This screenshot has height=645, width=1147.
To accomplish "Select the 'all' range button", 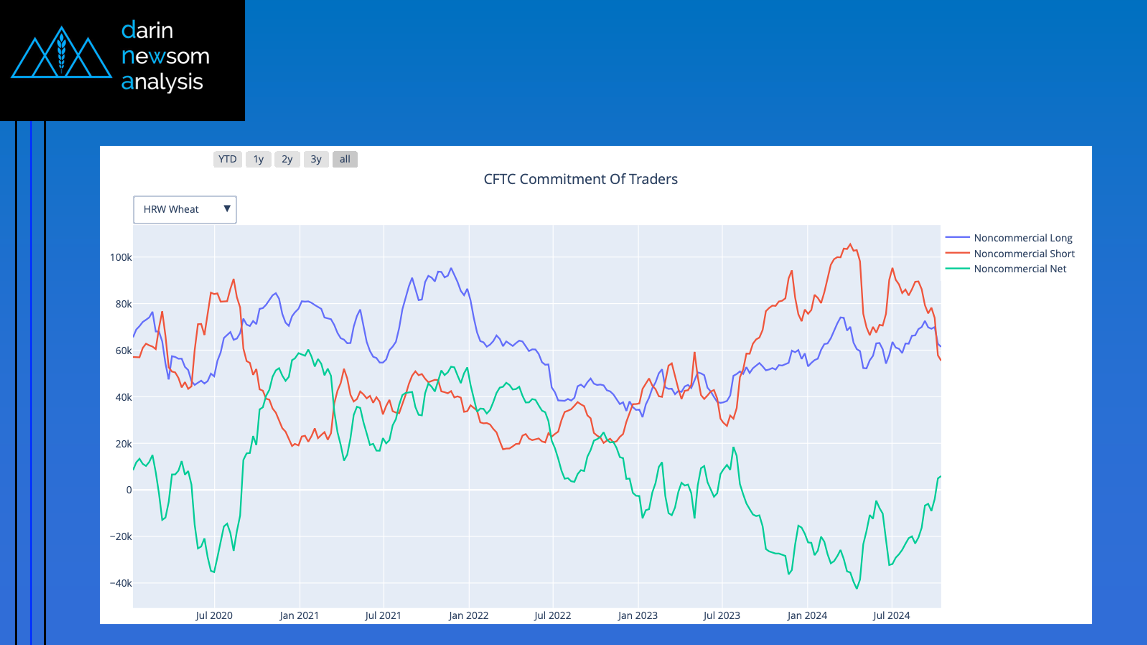I will coord(345,159).
